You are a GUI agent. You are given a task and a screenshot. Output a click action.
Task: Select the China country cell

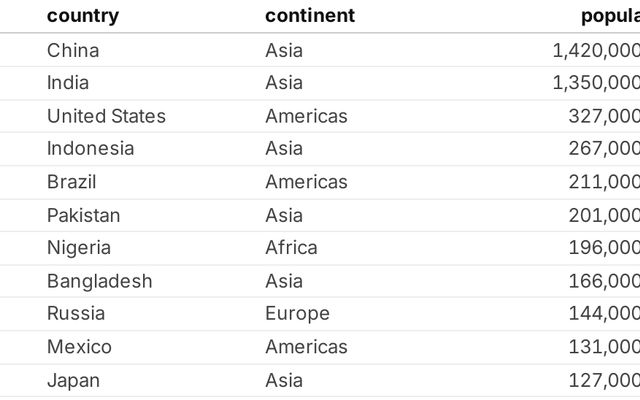click(x=73, y=50)
